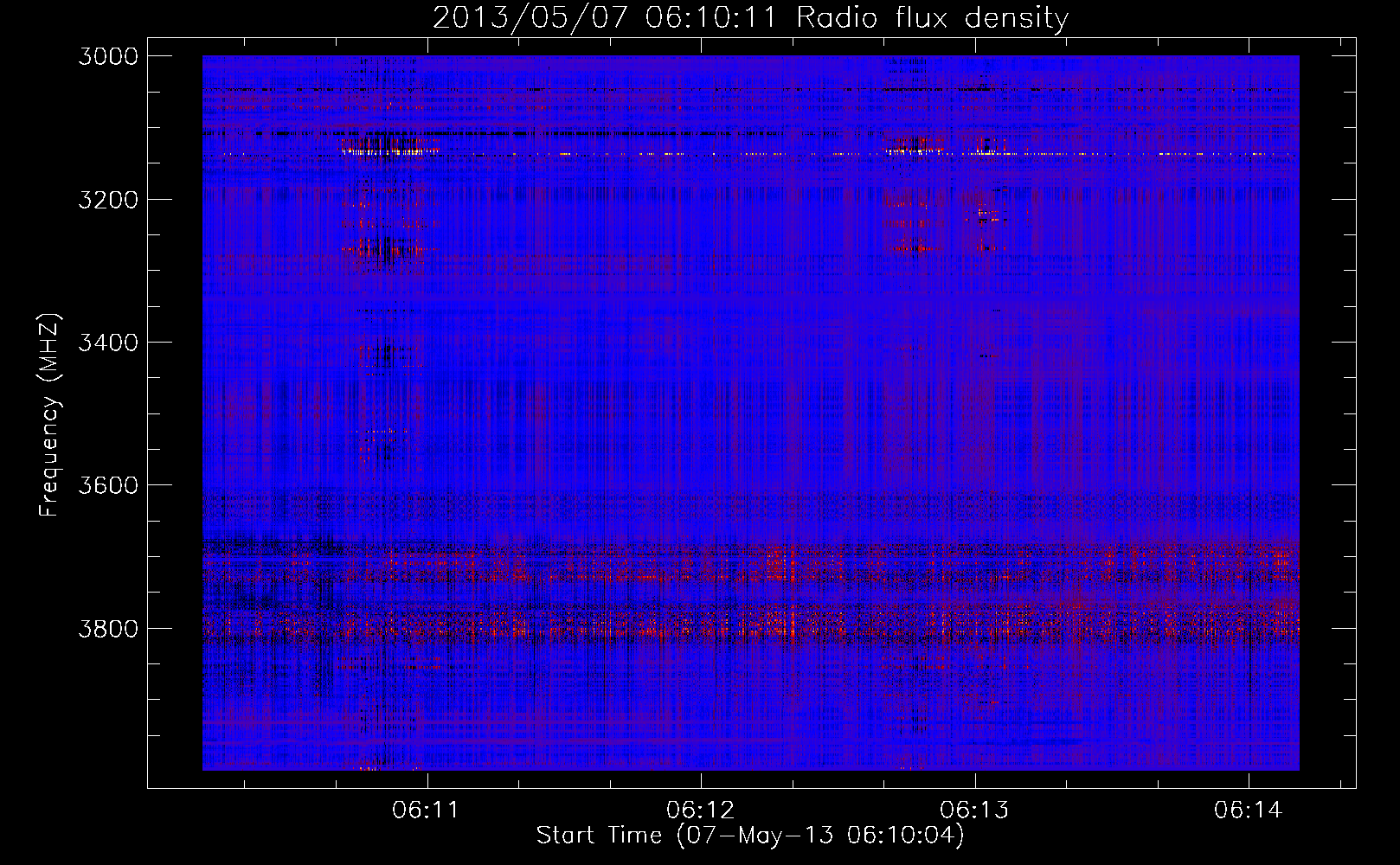The width and height of the screenshot is (1400, 865).
Task: Click the plot title "2013/05/07 06:10:11 Radio flux density"
Action: point(750,18)
